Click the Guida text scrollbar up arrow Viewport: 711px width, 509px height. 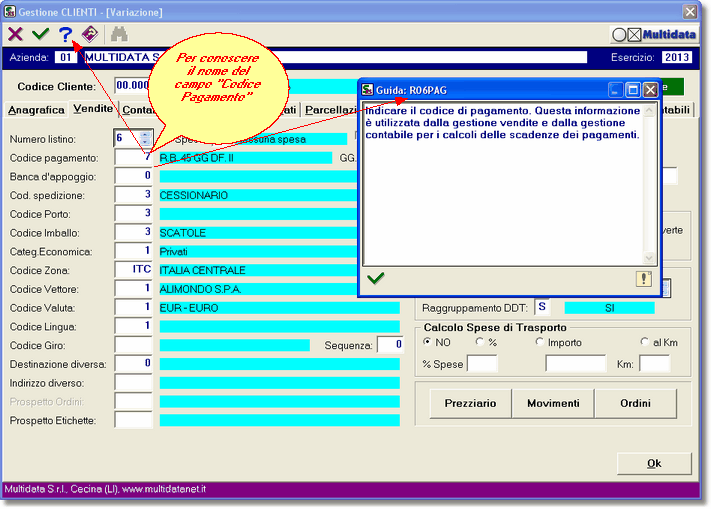pyautogui.click(x=649, y=110)
